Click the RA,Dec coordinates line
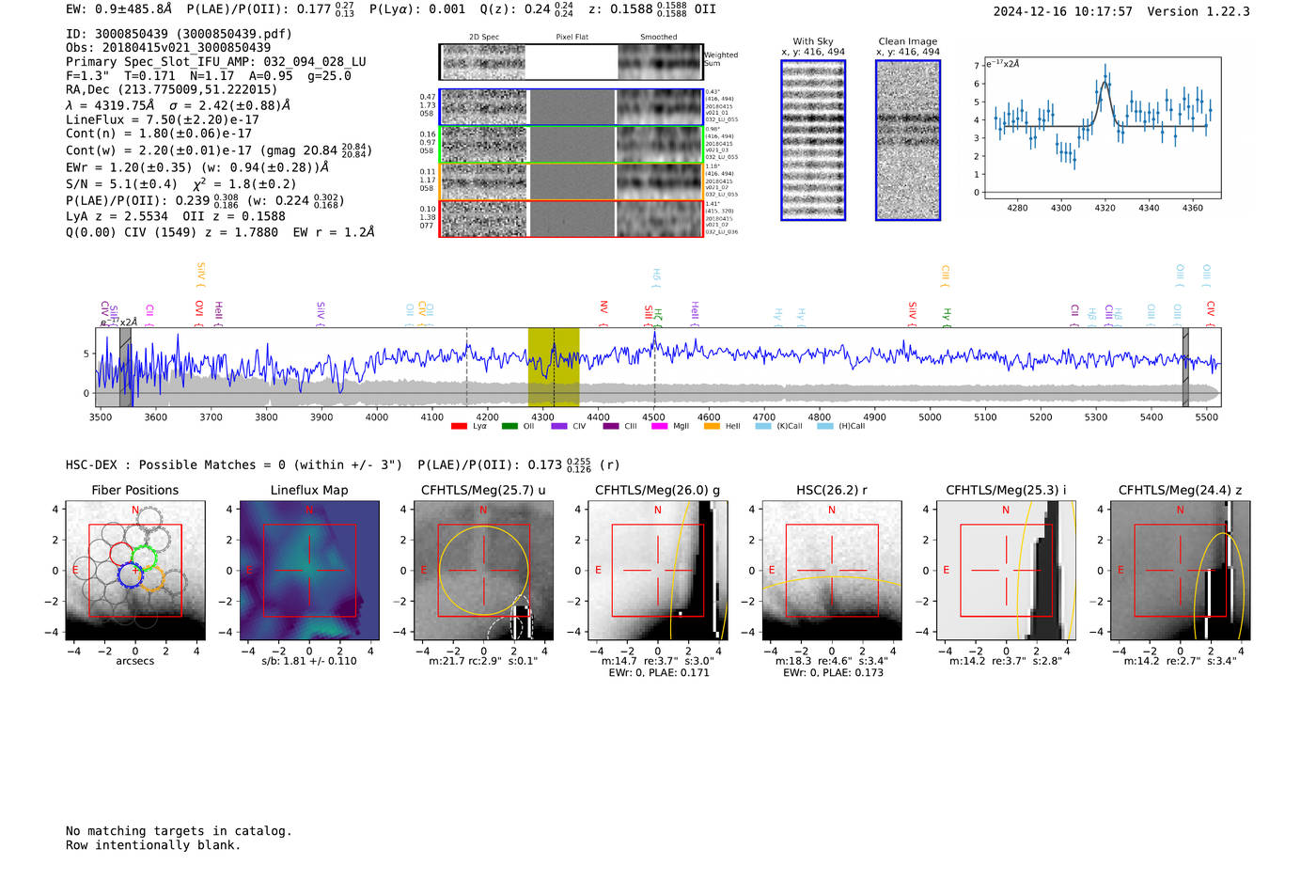 (x=171, y=90)
